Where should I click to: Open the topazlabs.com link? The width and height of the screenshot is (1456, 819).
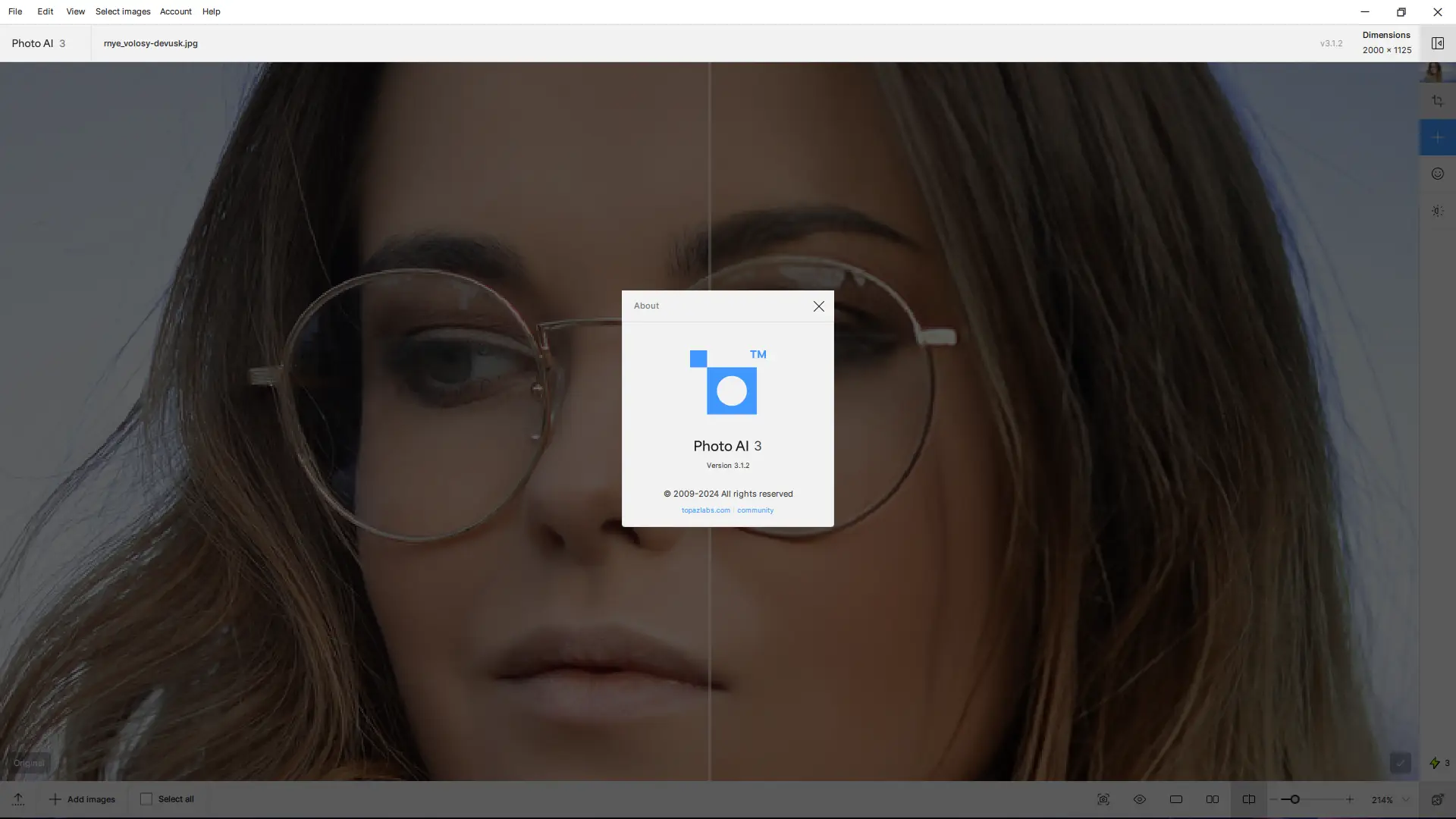705,510
